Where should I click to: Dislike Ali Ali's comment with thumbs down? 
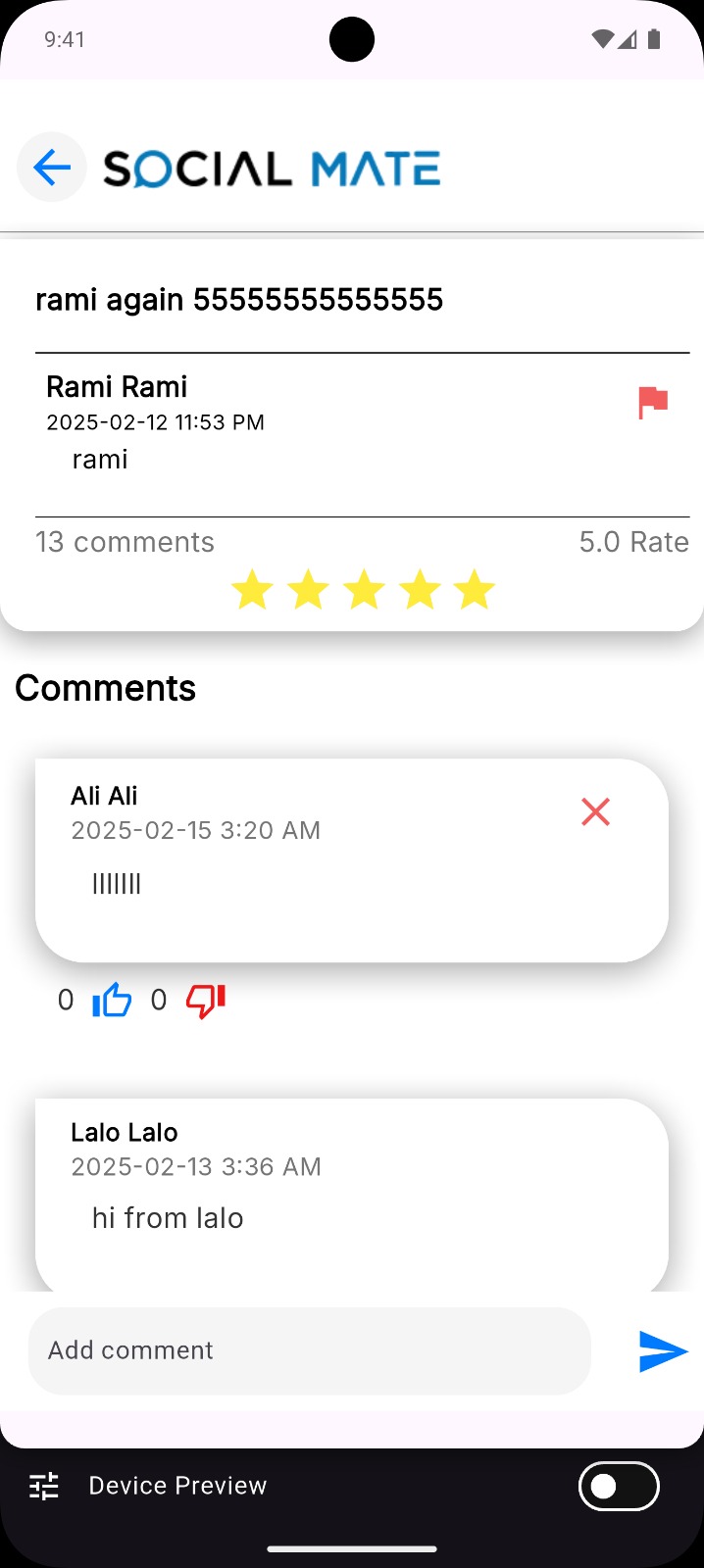[204, 1002]
